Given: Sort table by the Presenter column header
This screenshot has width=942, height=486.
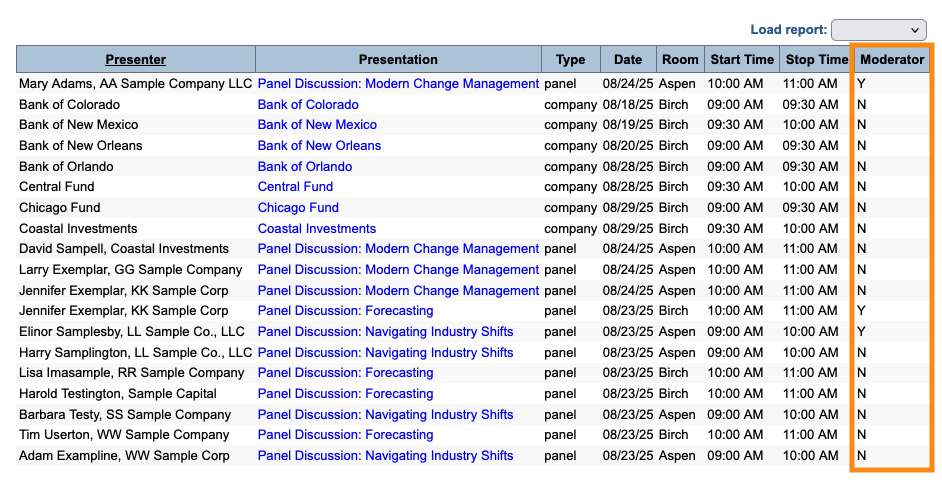Looking at the screenshot, I should pos(136,59).
